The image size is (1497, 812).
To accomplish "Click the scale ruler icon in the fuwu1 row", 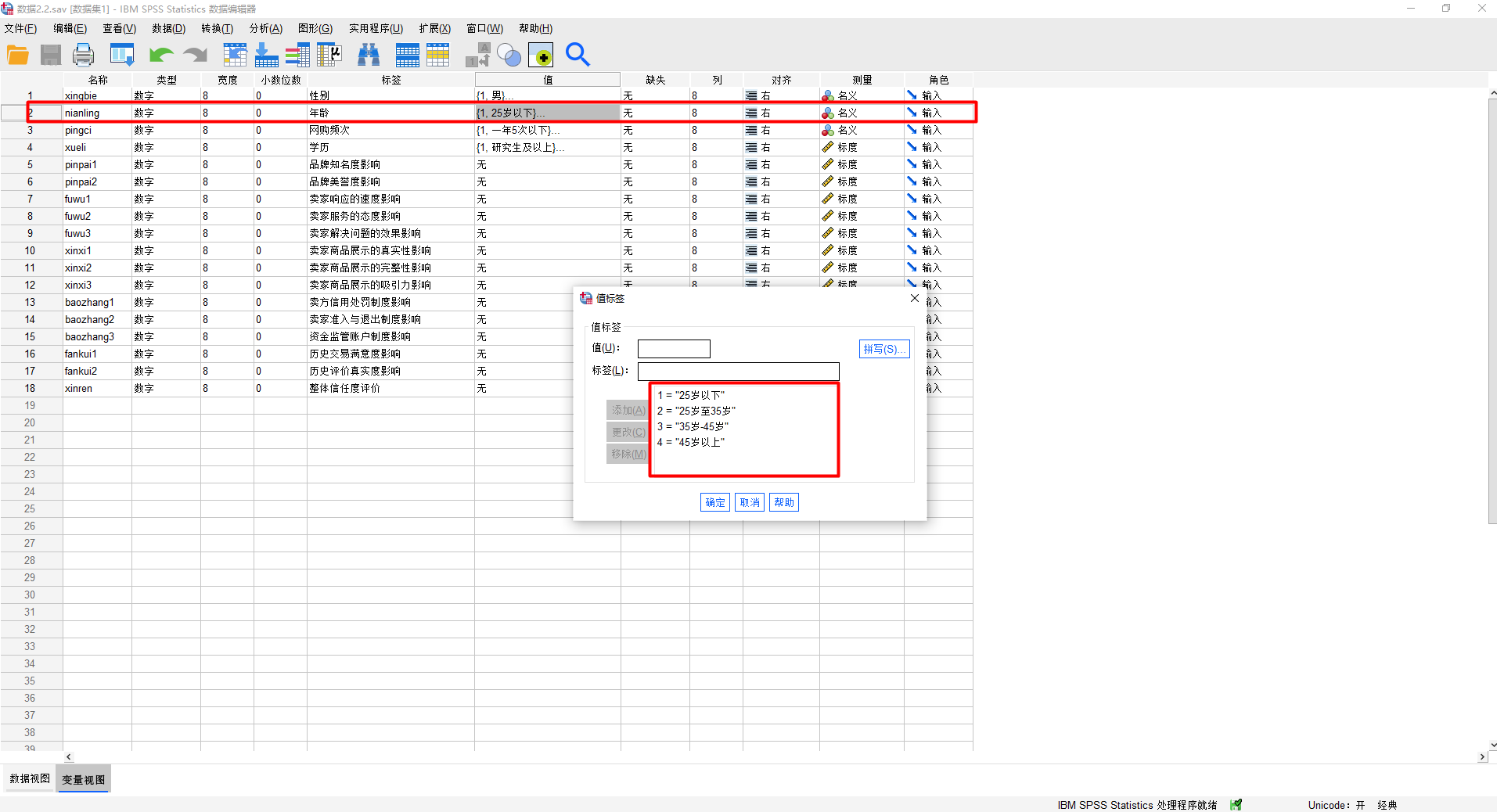I will tap(828, 199).
